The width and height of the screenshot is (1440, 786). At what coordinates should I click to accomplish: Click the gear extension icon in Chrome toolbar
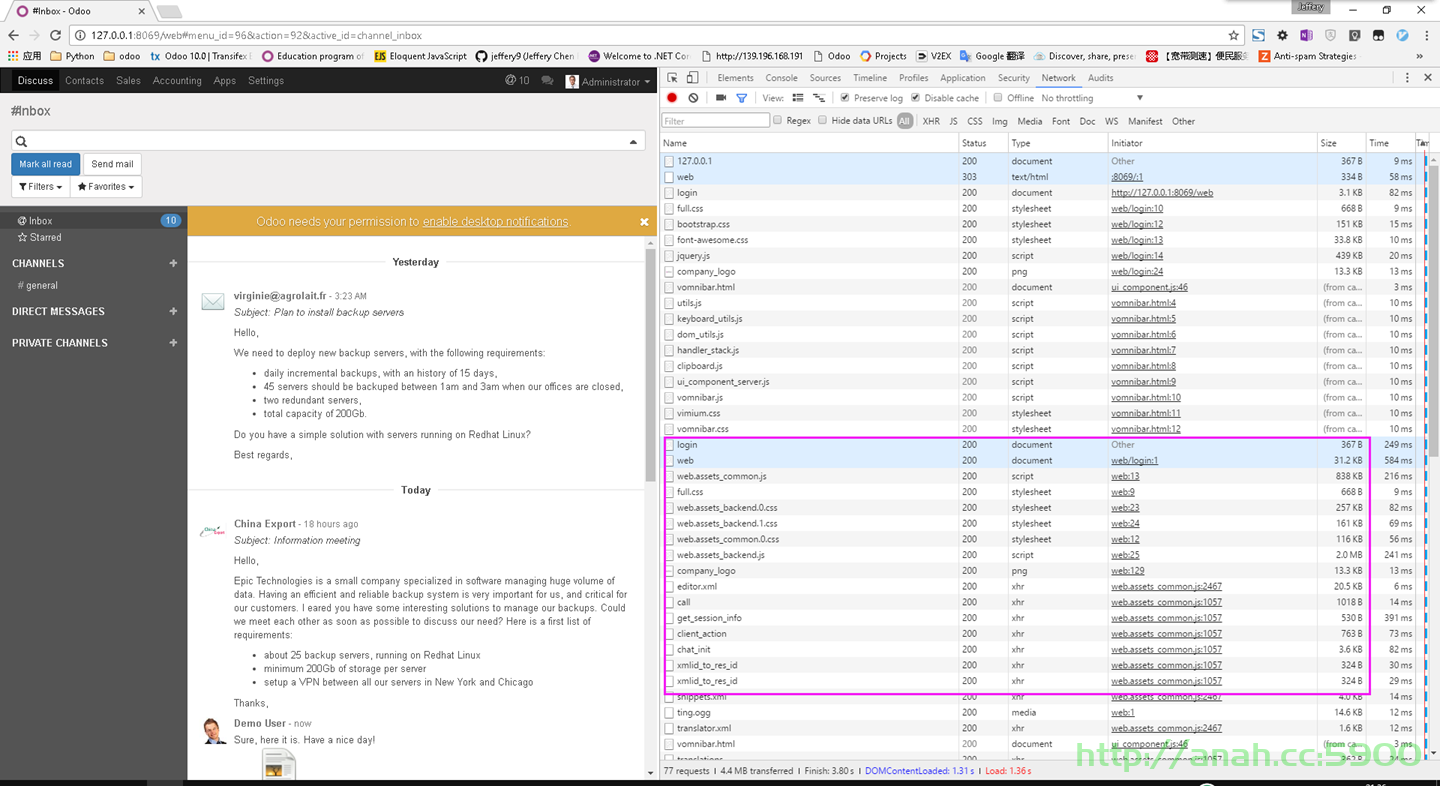click(x=1283, y=35)
